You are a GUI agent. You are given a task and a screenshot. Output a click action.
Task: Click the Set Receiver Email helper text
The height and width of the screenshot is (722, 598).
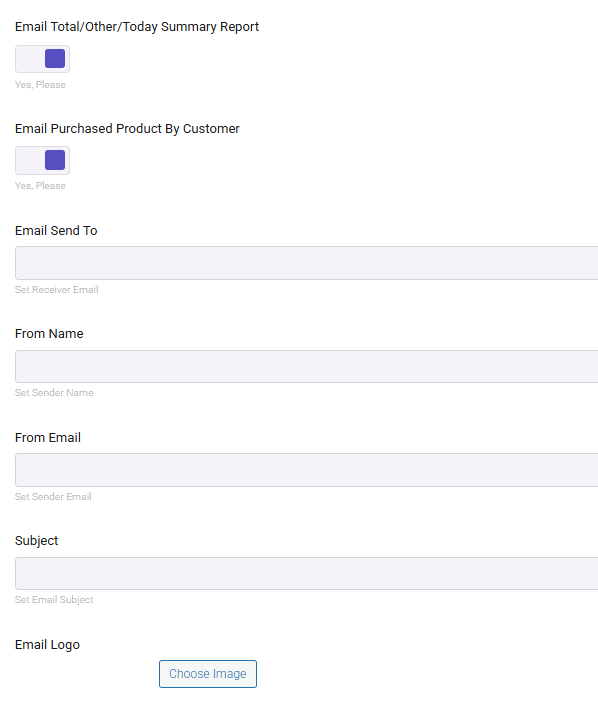pos(57,290)
